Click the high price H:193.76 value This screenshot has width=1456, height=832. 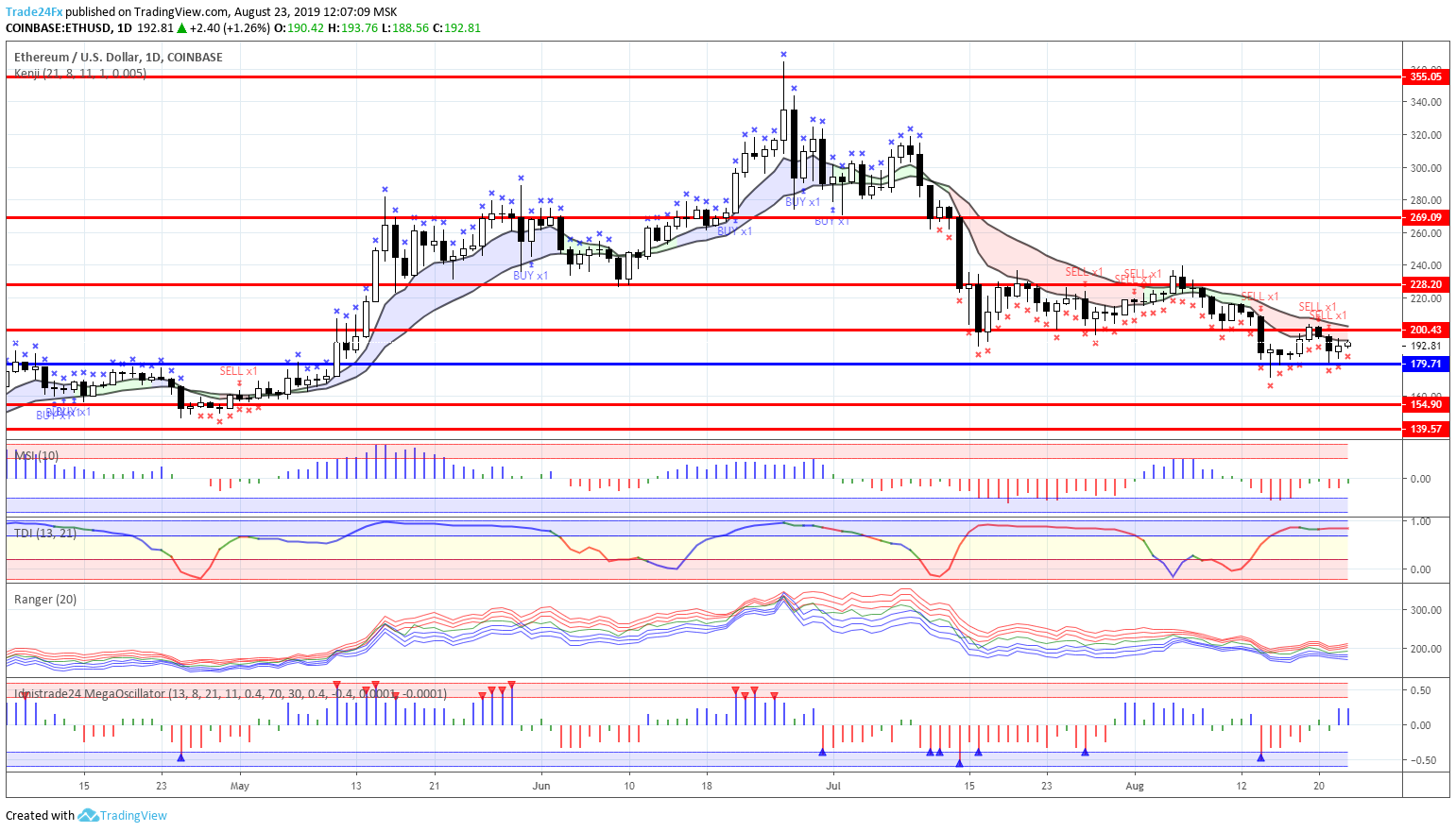click(x=353, y=28)
